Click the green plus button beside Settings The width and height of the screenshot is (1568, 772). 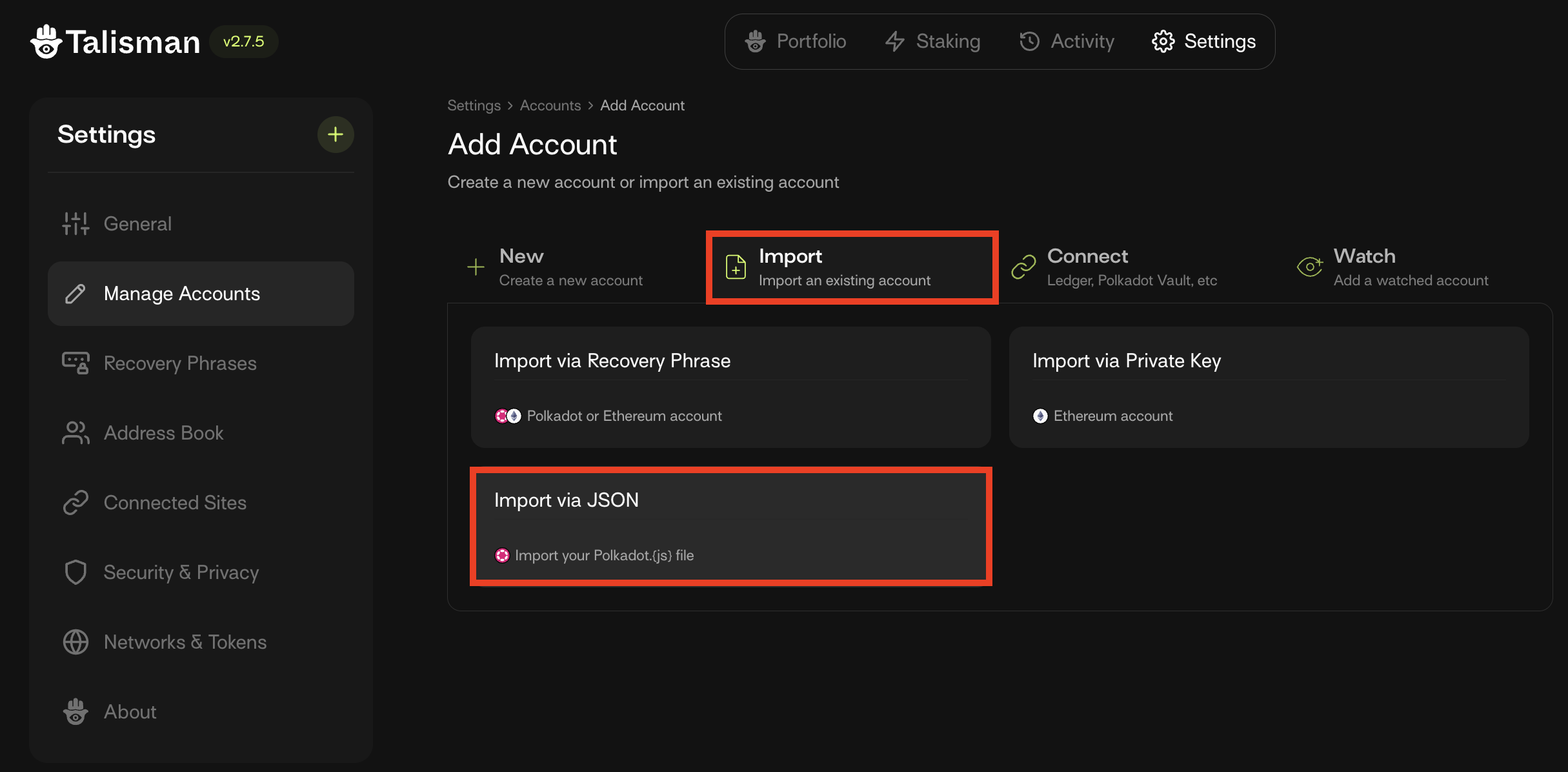(335, 134)
